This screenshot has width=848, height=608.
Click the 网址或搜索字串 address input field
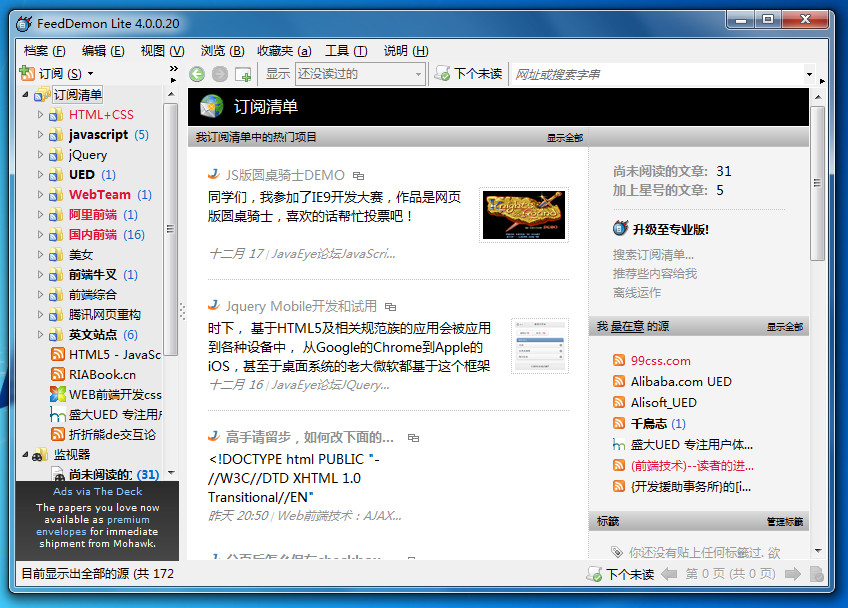coord(655,74)
